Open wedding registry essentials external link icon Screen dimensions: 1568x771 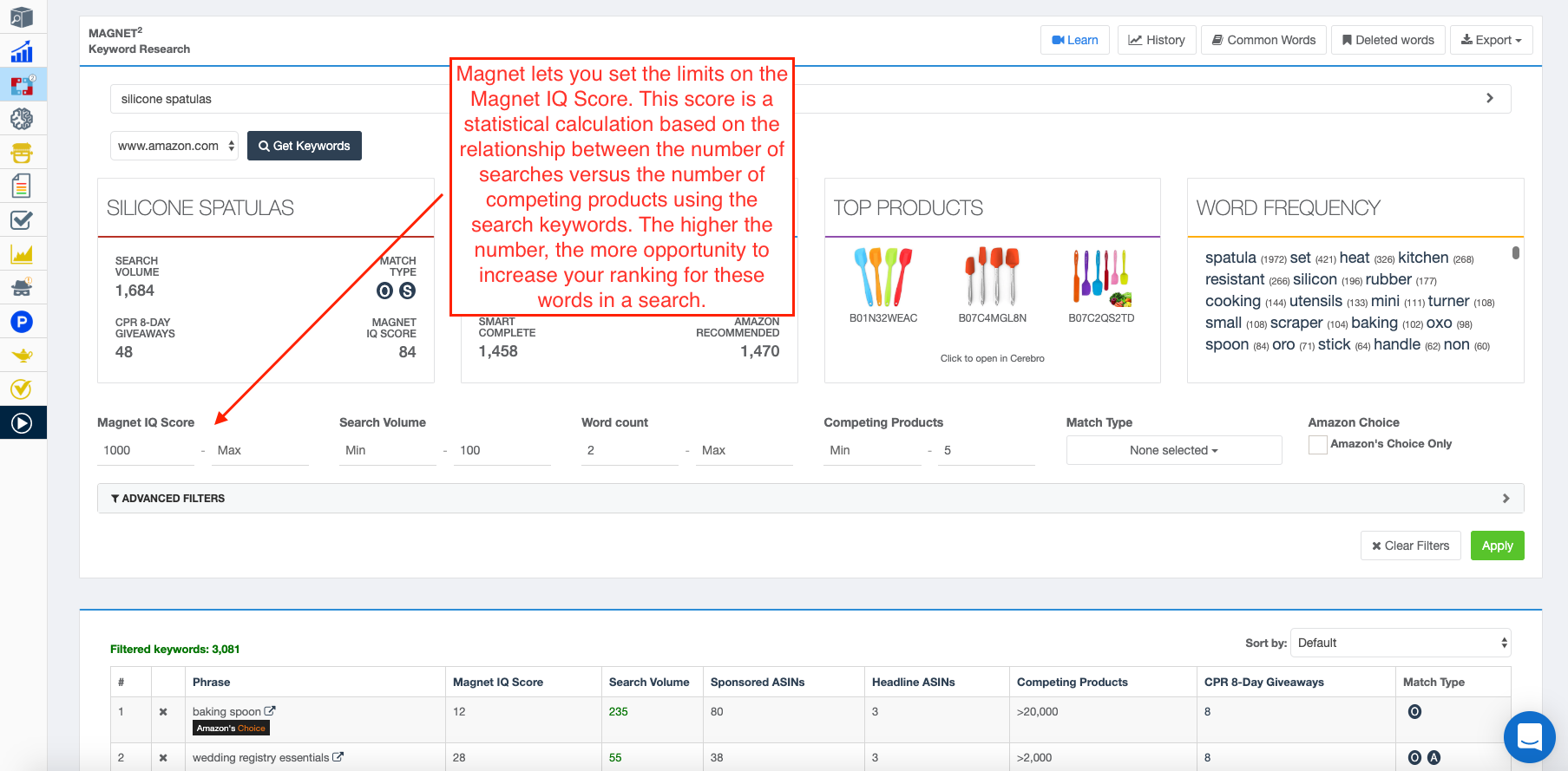click(338, 757)
